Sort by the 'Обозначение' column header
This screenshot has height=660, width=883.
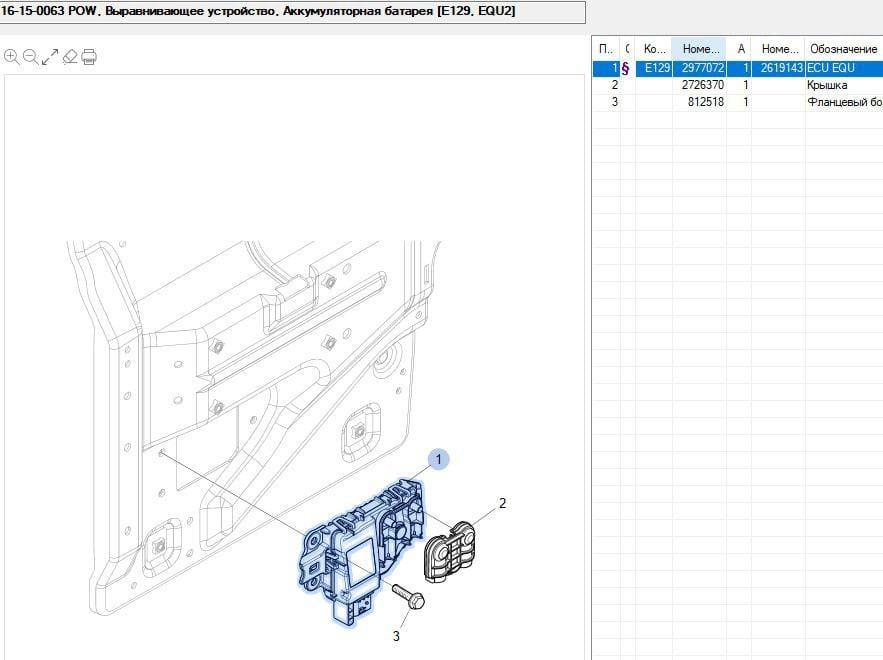coord(843,48)
